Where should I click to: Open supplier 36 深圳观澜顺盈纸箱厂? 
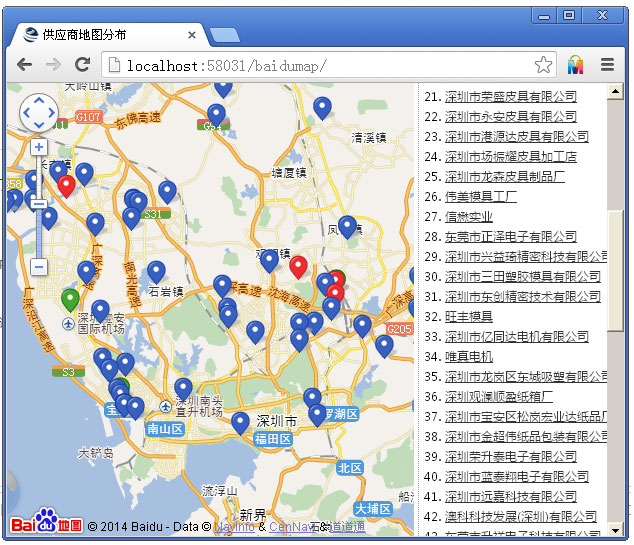(x=499, y=397)
